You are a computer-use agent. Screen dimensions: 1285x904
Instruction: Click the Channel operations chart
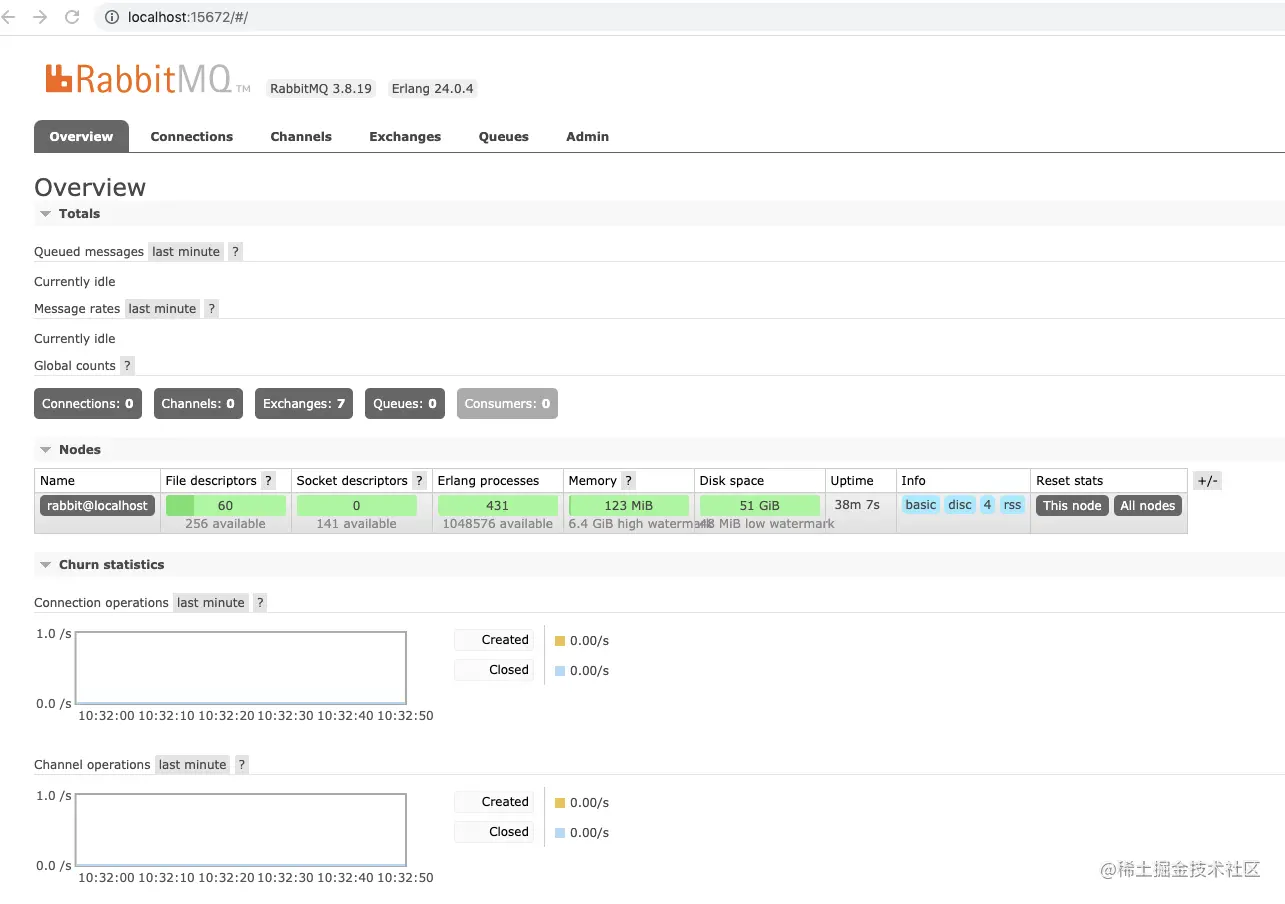241,830
